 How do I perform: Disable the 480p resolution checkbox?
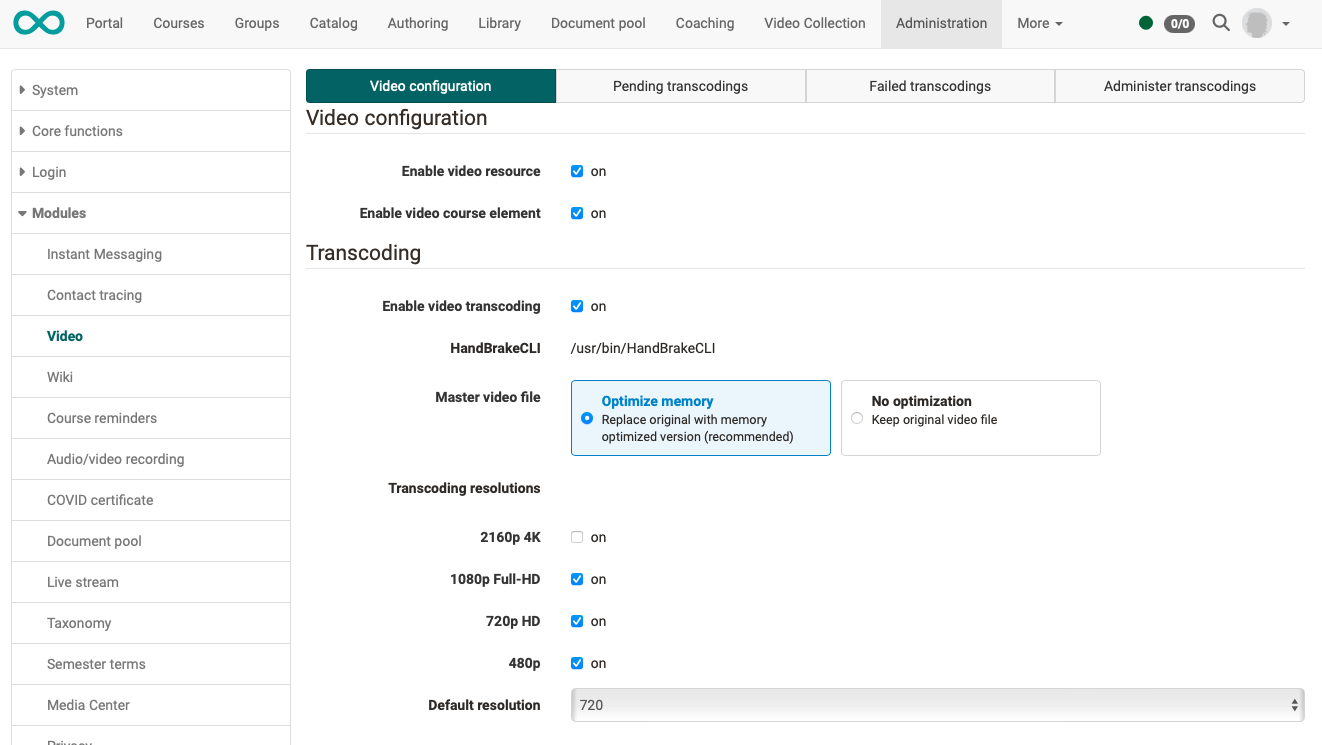click(x=577, y=663)
